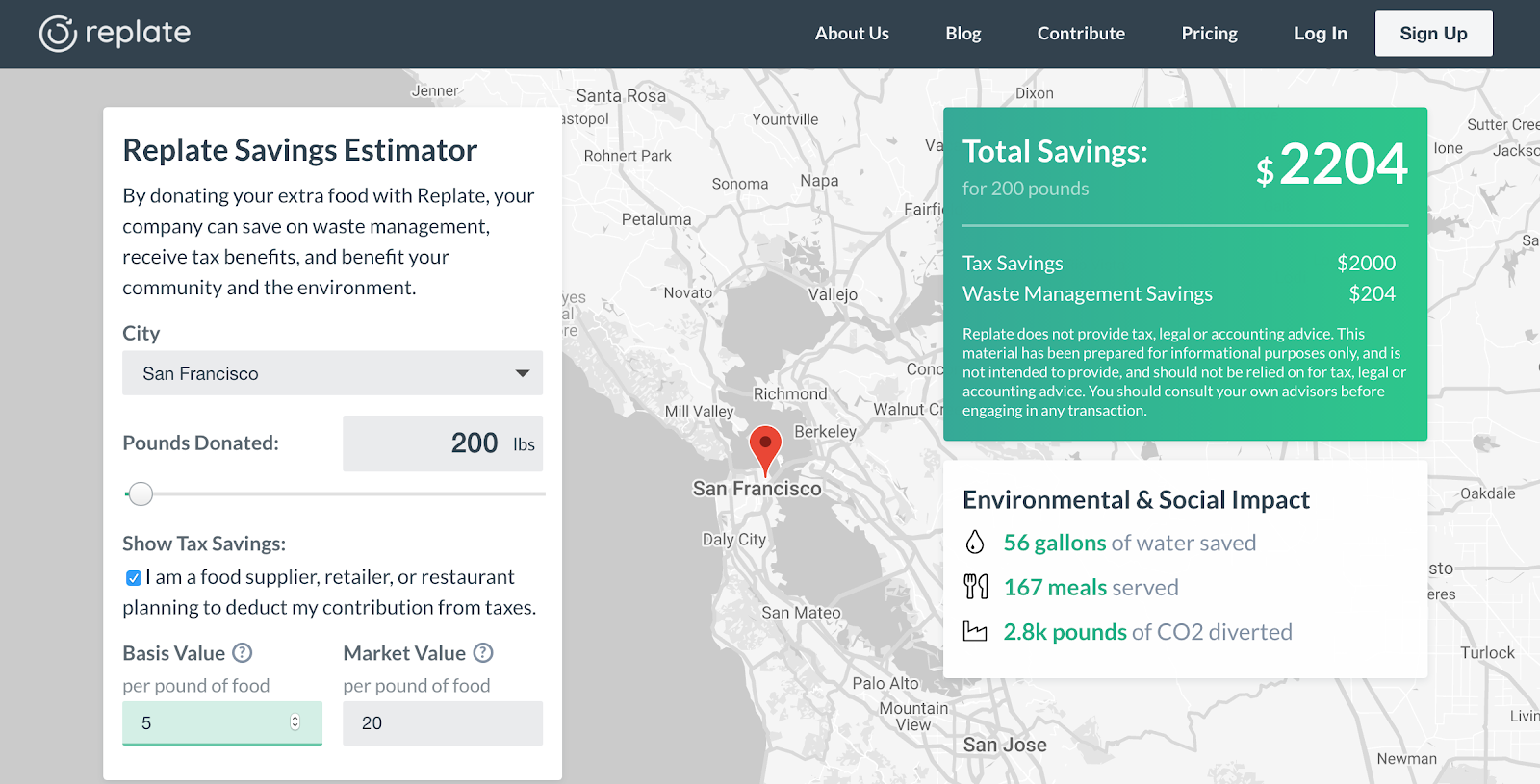Click the Replate logo icon
This screenshot has height=784, width=1540.
tap(58, 34)
